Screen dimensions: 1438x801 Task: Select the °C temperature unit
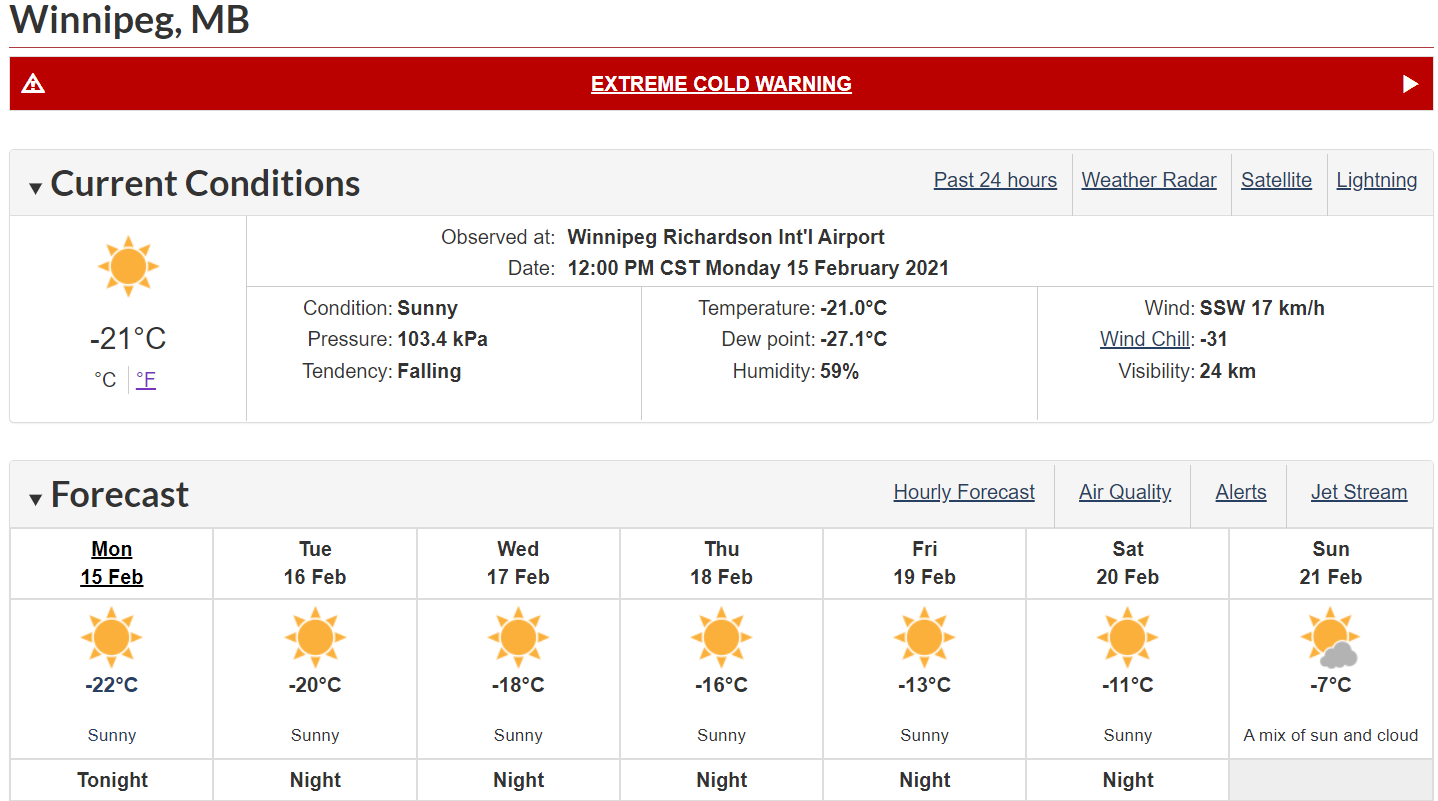[x=105, y=380]
